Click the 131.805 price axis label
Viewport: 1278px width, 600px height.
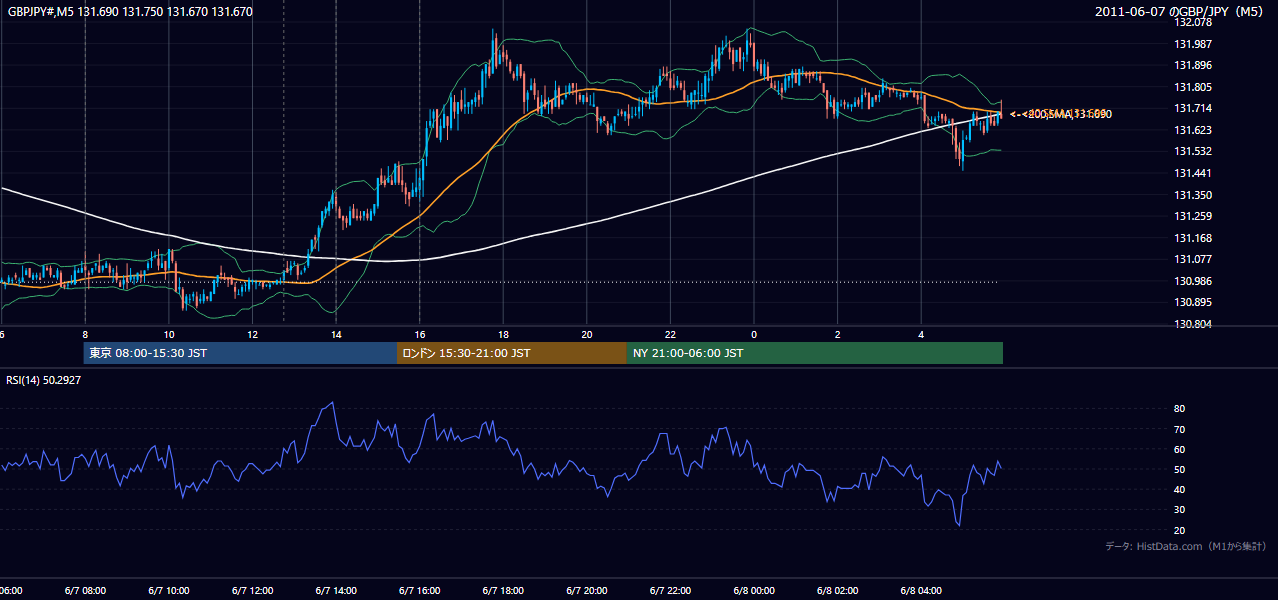(x=1194, y=87)
